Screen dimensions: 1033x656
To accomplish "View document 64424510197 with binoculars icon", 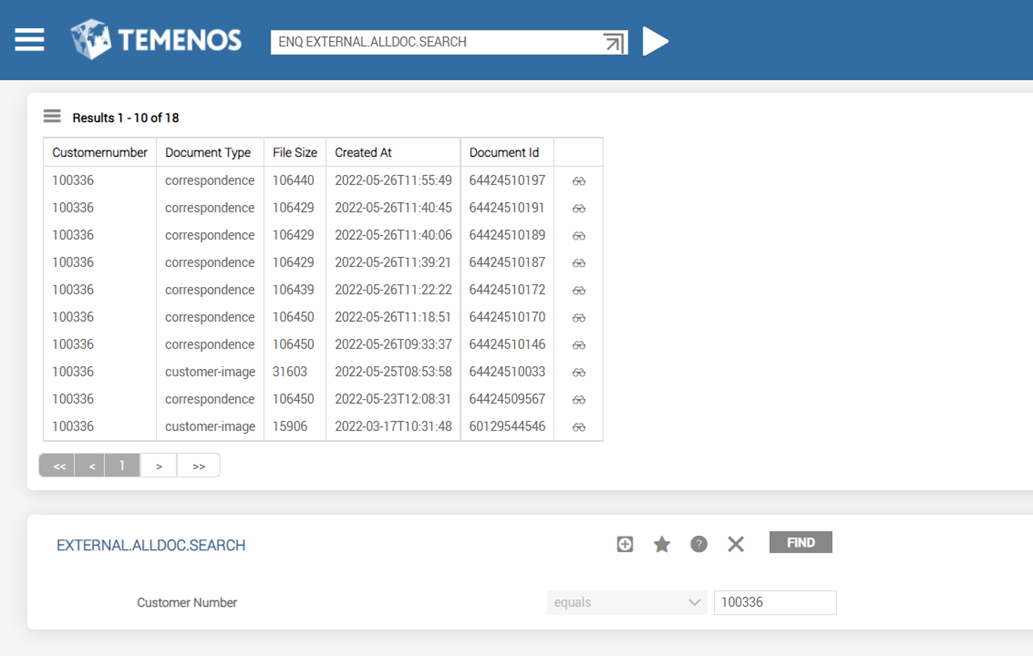I will tap(579, 181).
